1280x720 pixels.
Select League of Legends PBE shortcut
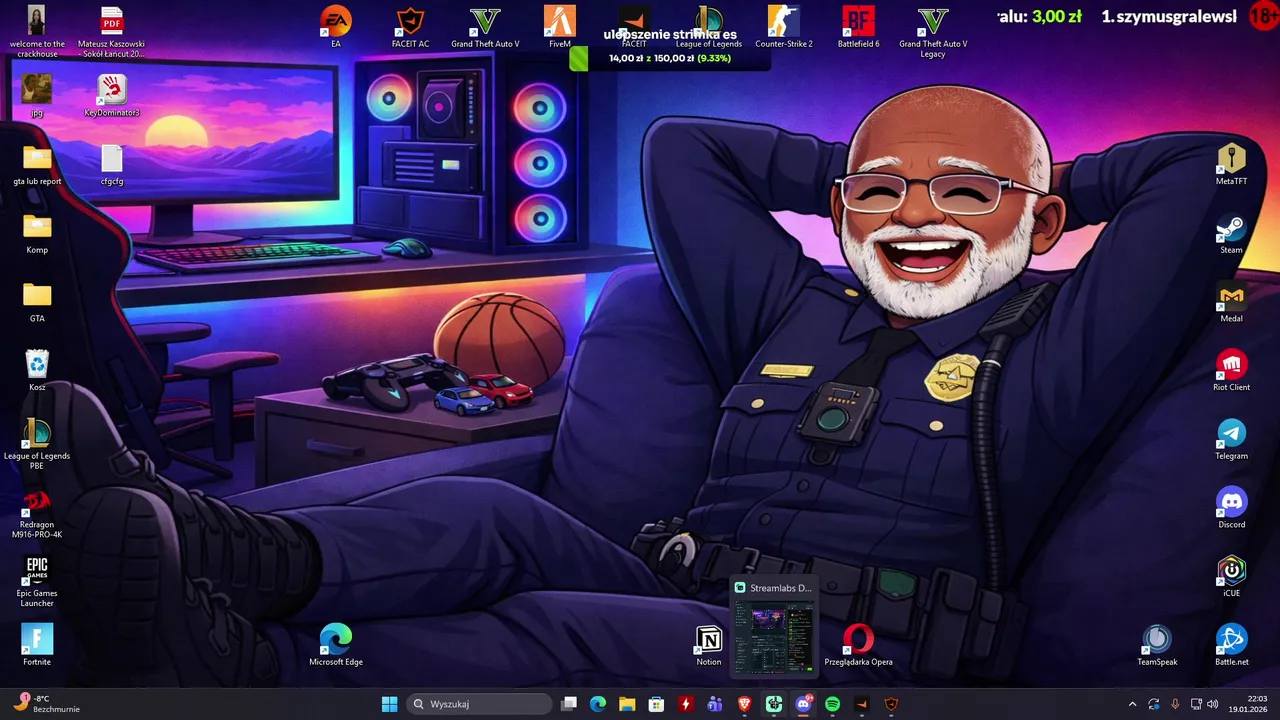coord(37,444)
